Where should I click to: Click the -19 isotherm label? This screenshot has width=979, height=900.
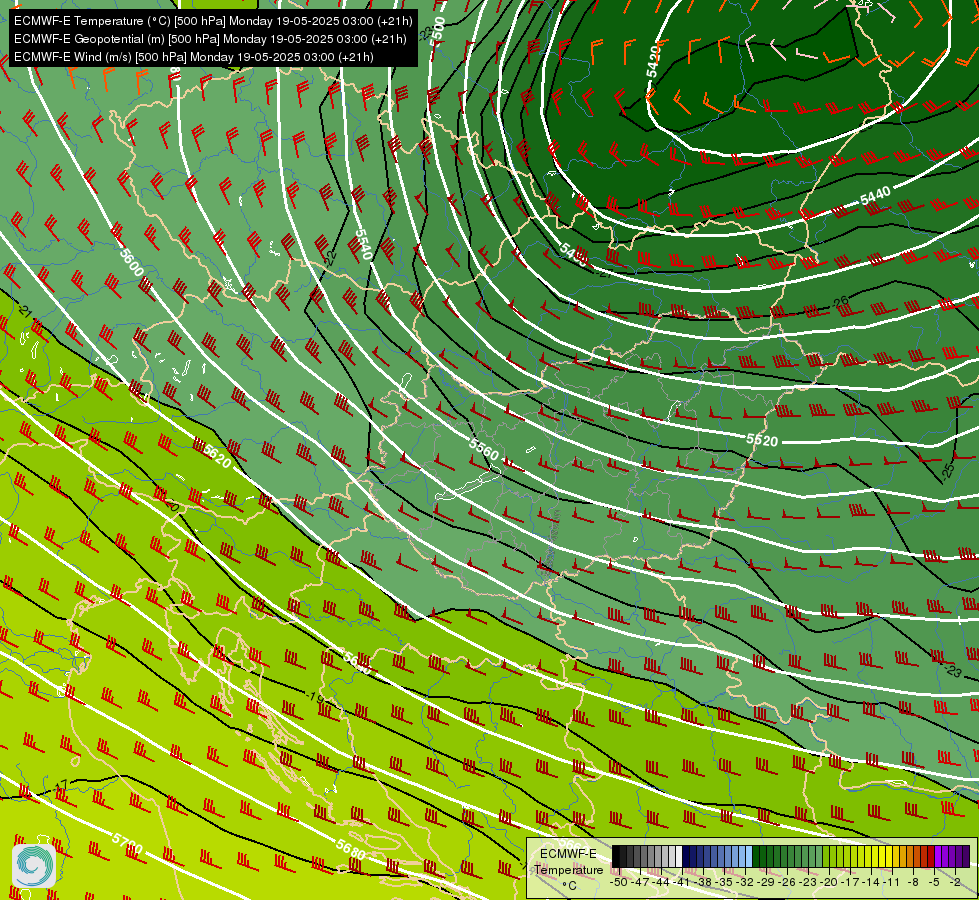(316, 697)
